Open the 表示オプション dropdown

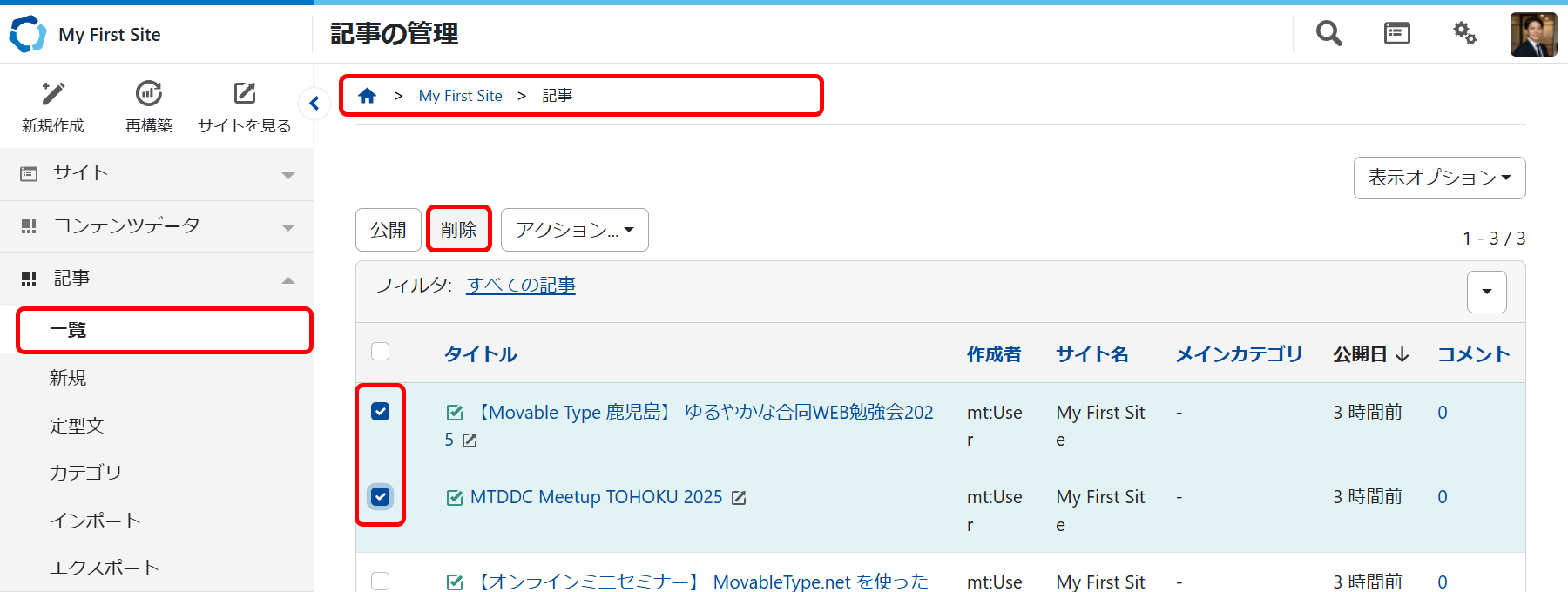1439,178
